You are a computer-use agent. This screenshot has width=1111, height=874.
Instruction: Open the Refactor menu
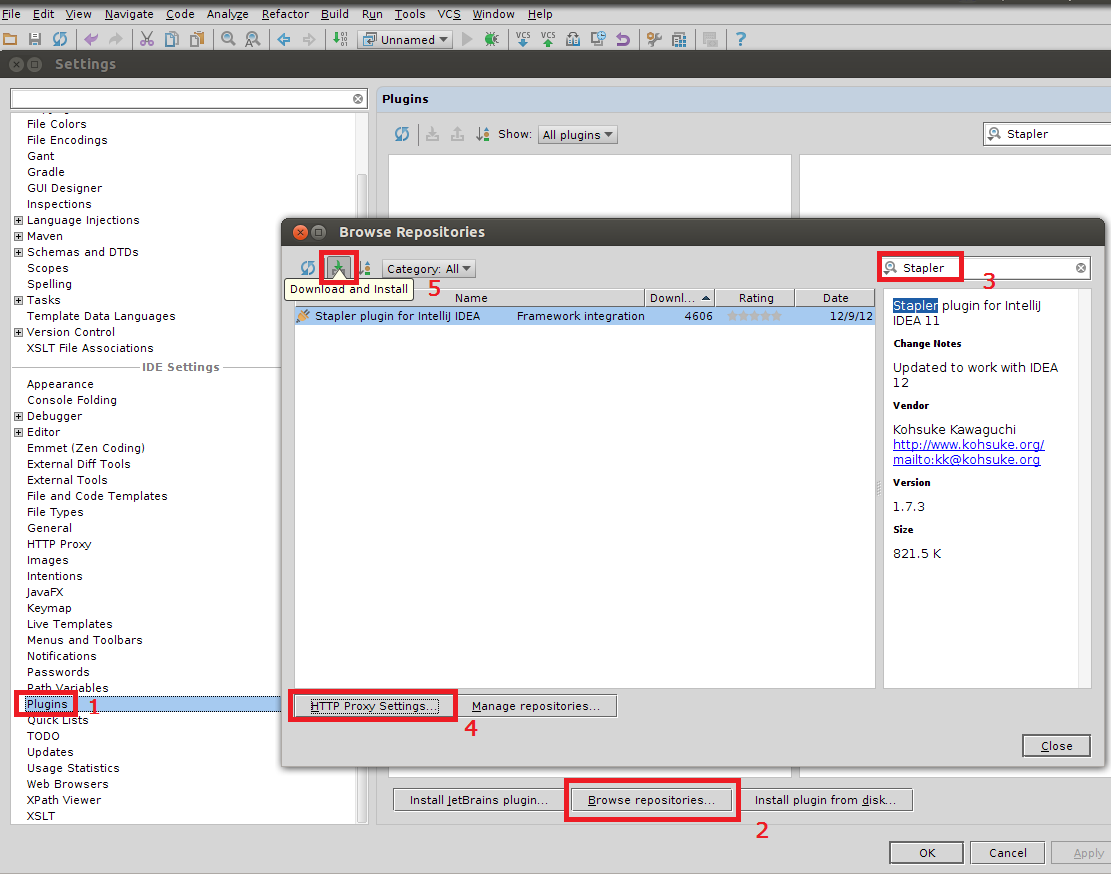point(285,14)
